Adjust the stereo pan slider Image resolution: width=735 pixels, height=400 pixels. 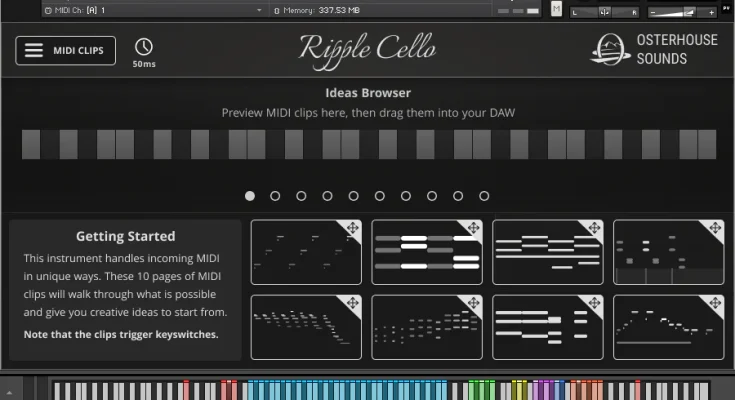[x=603, y=13]
